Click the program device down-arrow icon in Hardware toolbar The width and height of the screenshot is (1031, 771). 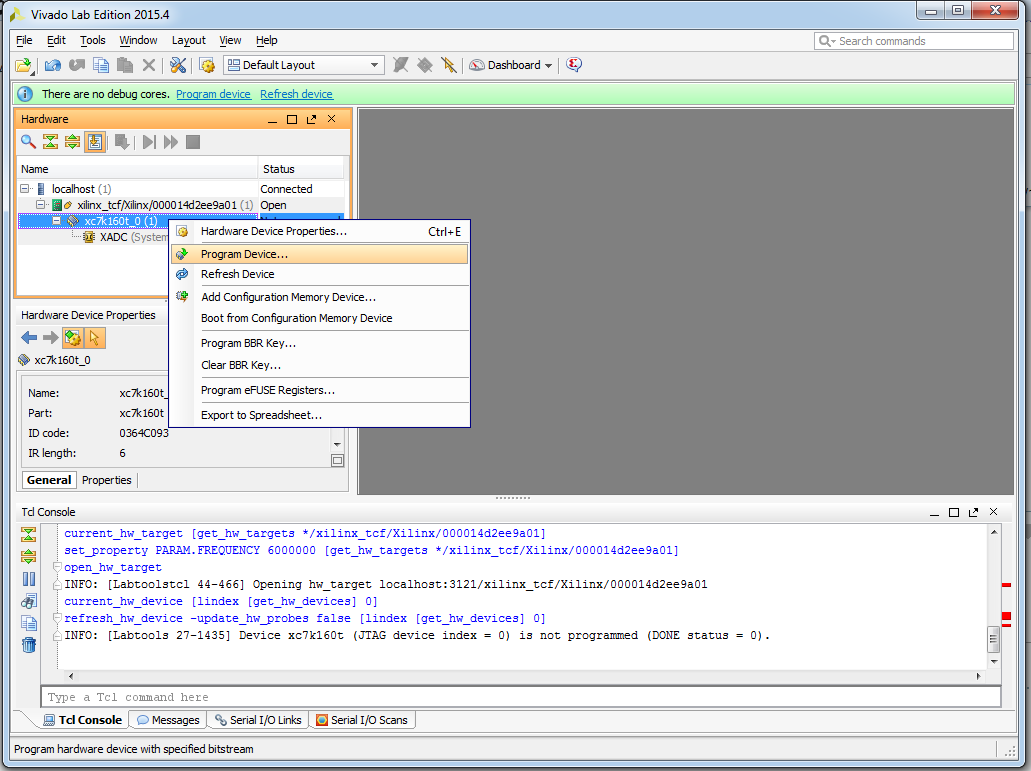[122, 141]
